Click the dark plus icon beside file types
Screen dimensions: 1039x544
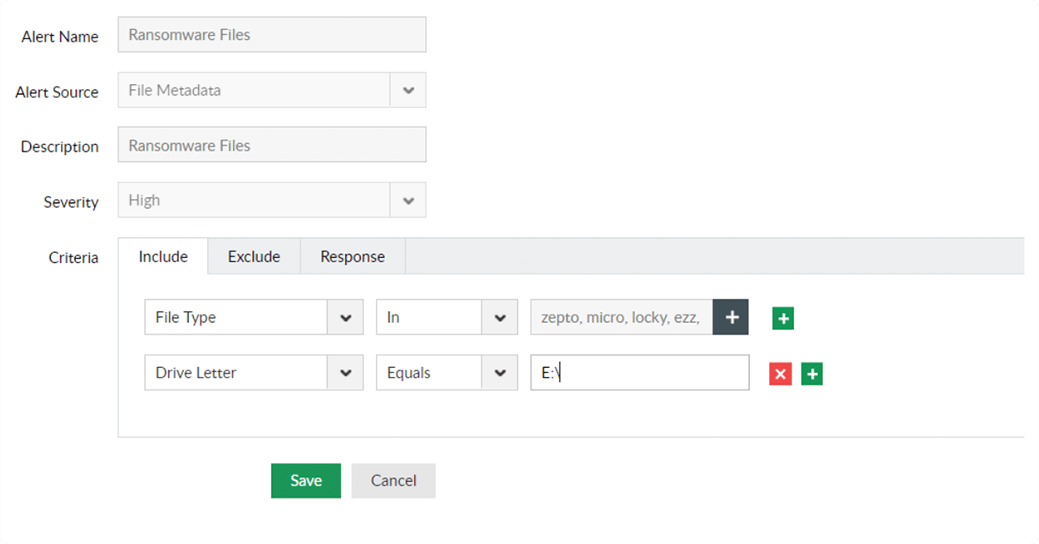click(x=731, y=317)
